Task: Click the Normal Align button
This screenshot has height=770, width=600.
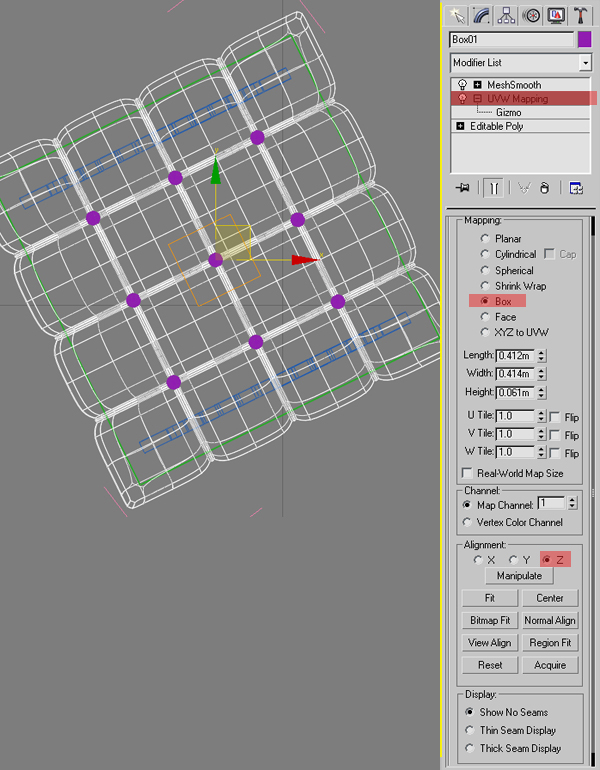Action: tap(550, 620)
